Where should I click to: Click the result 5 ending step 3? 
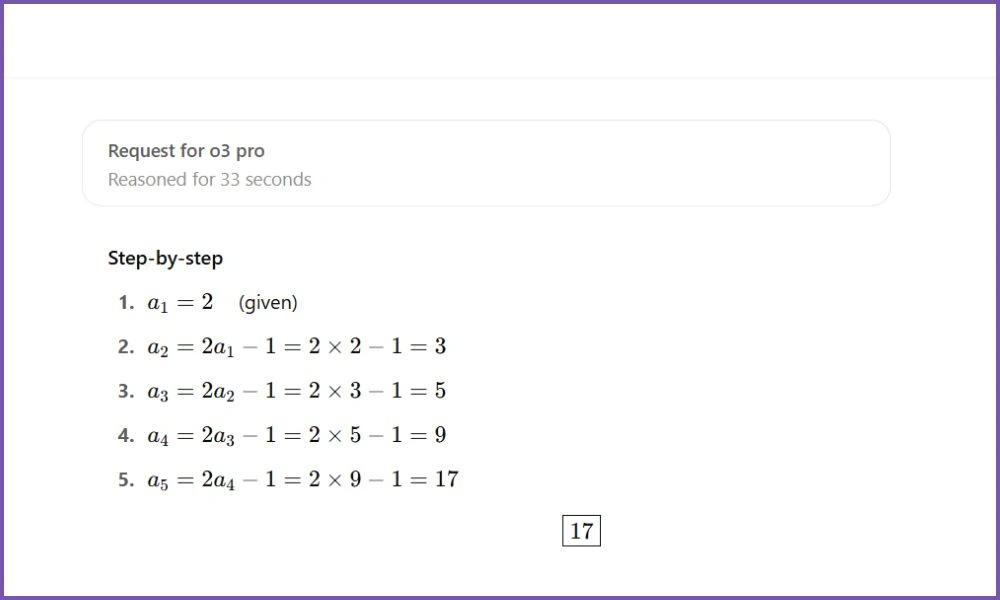click(x=441, y=390)
